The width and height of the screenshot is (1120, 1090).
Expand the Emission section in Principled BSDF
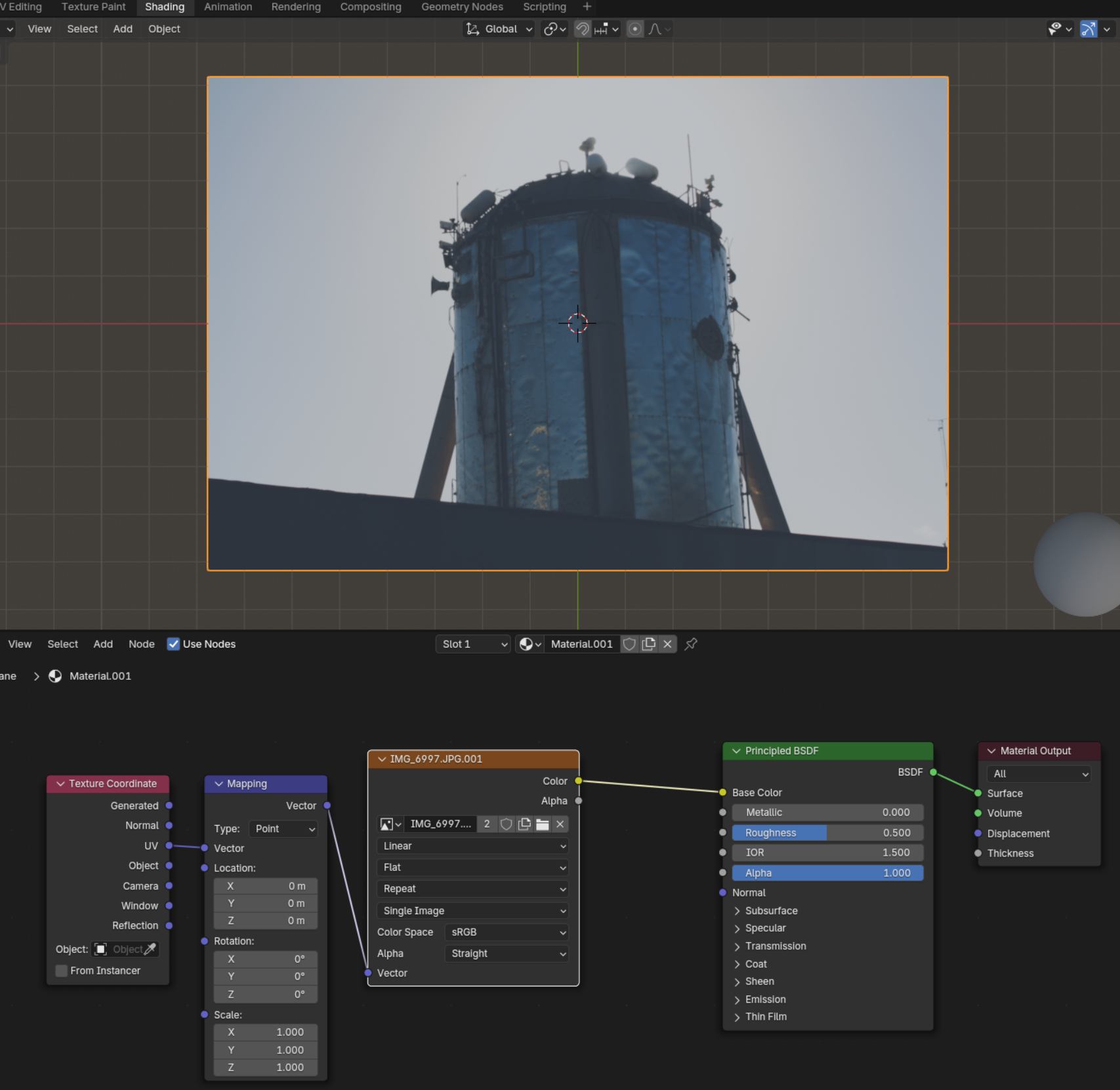tap(764, 999)
